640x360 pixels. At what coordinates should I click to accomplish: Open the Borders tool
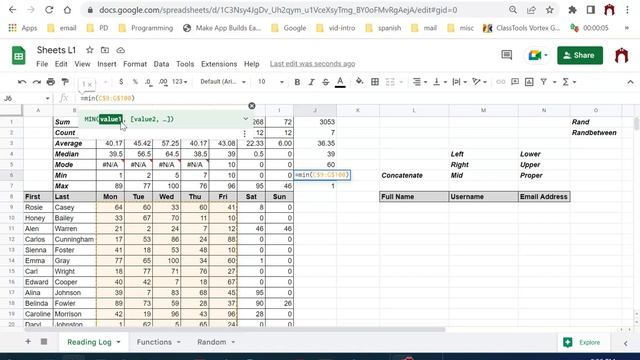tap(375, 82)
